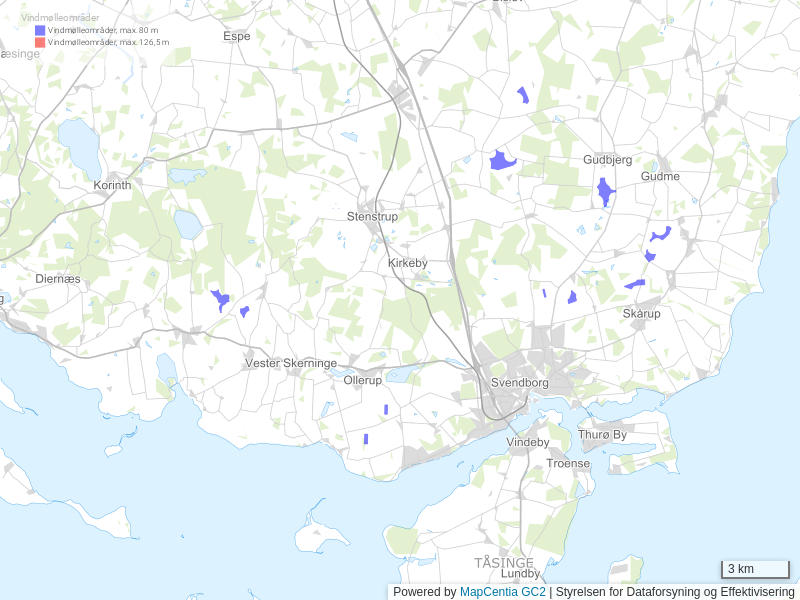
Task: Click the Vester Skerninge town label
Action: point(291,363)
